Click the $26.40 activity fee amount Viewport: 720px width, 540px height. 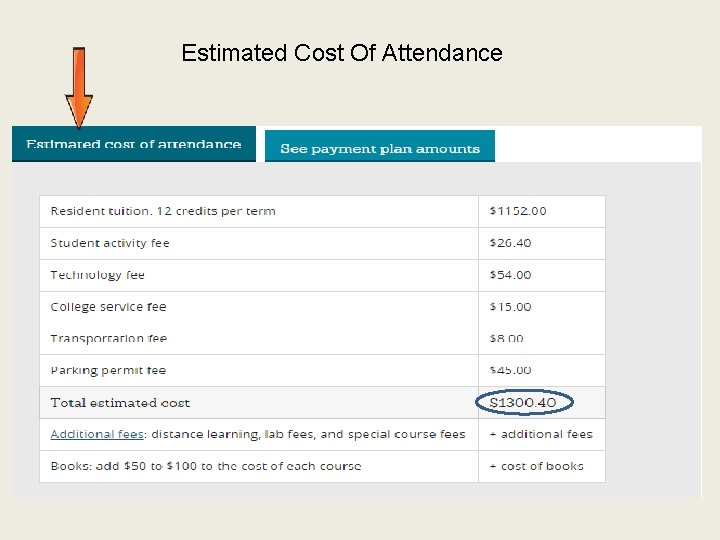(x=510, y=243)
